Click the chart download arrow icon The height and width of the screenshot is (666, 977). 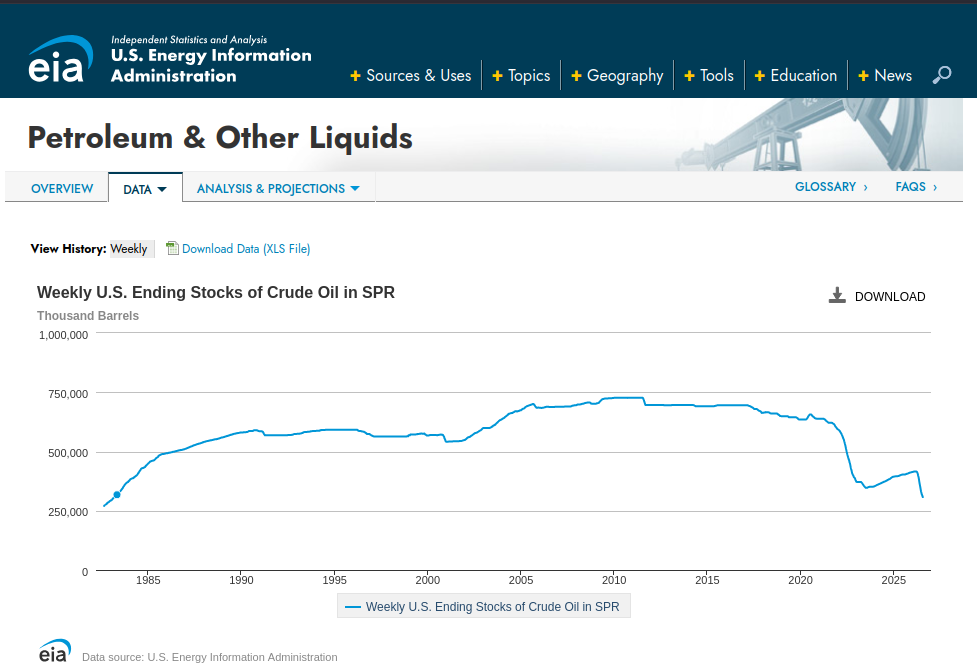coord(837,295)
